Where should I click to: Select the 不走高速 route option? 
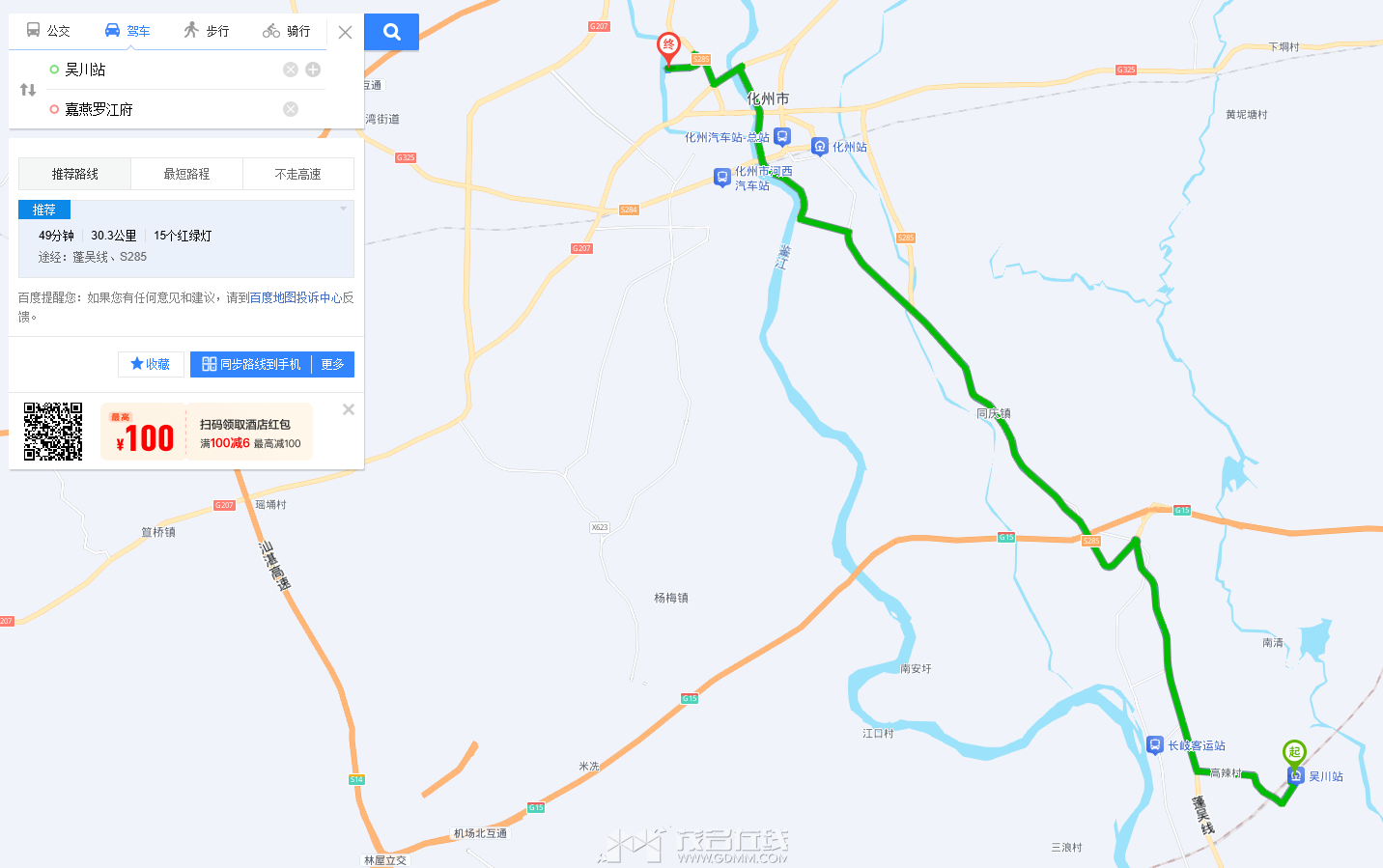tap(298, 174)
